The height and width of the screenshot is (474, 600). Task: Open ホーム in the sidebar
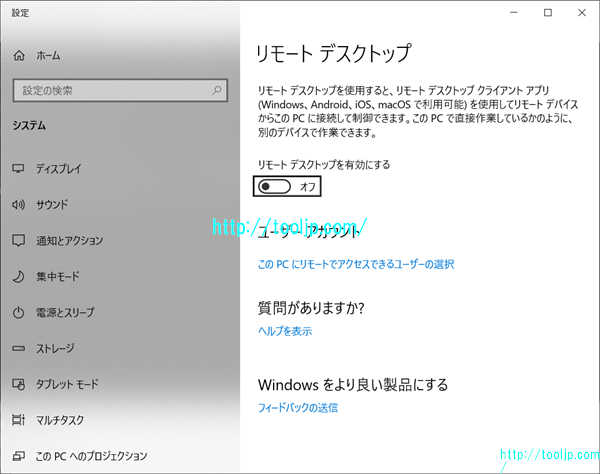pos(48,56)
